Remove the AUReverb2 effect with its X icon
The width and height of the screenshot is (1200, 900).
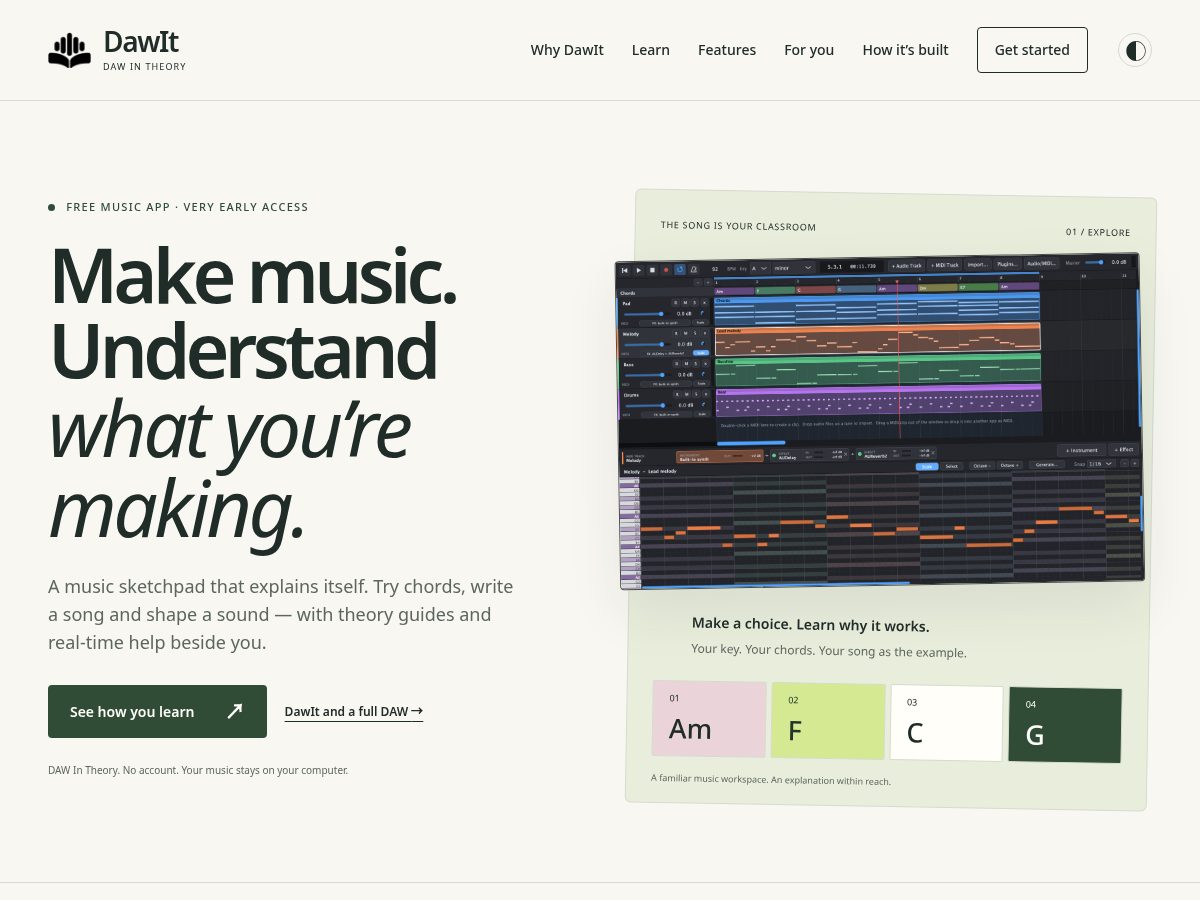coord(933,452)
